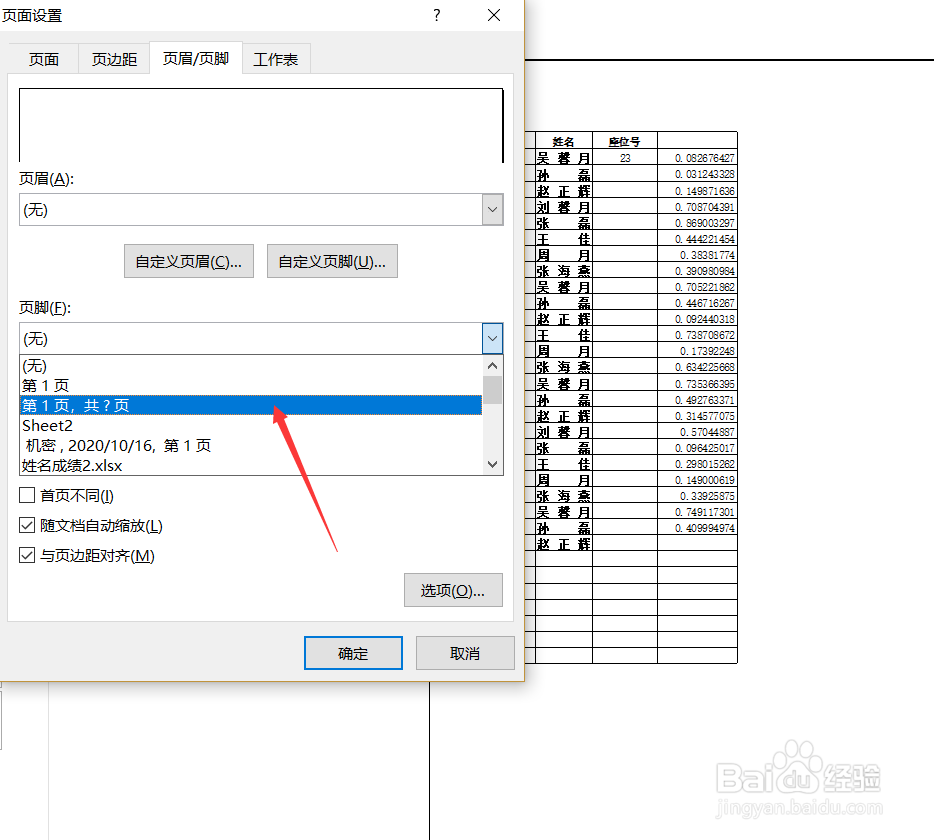
Task: Click the highlighted 页脚 dropdown arrow
Action: click(x=491, y=338)
